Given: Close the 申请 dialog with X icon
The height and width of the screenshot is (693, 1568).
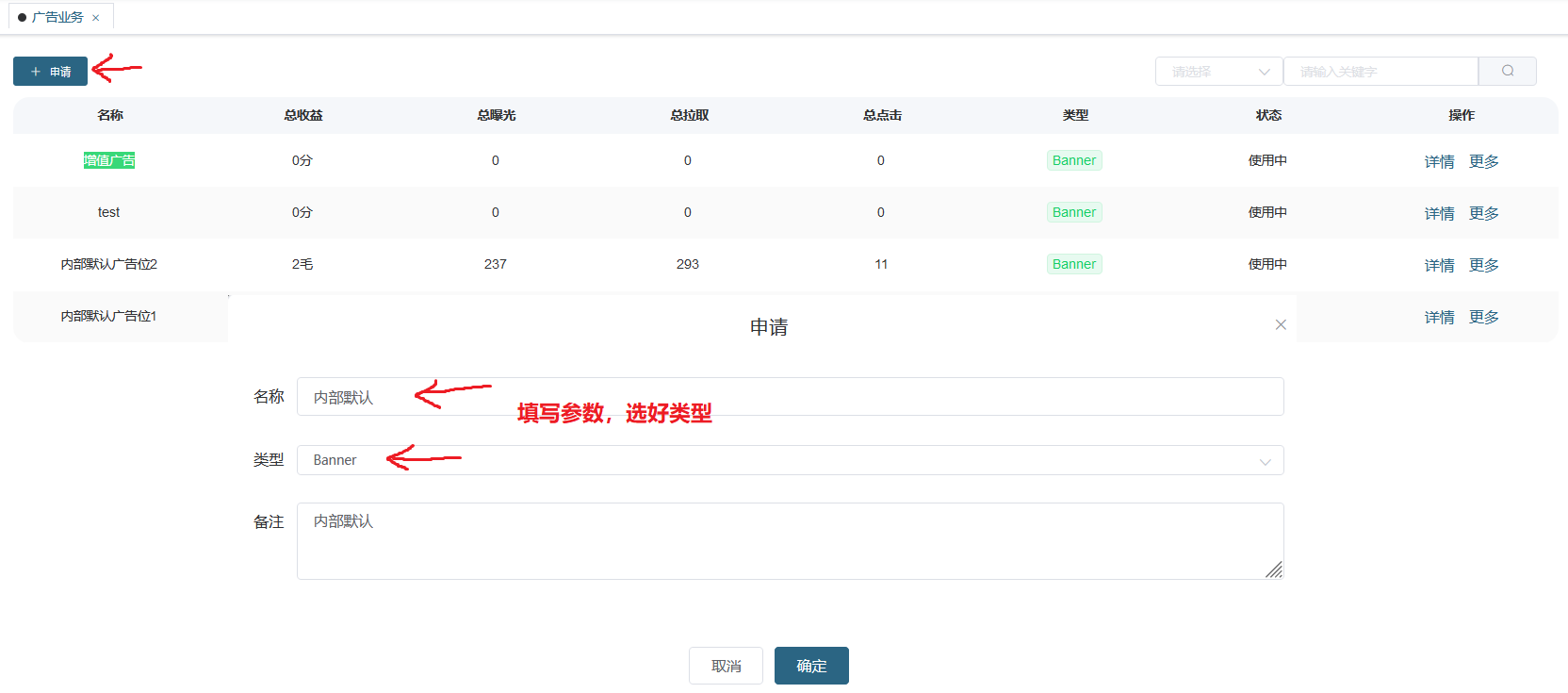Looking at the screenshot, I should (x=1281, y=324).
